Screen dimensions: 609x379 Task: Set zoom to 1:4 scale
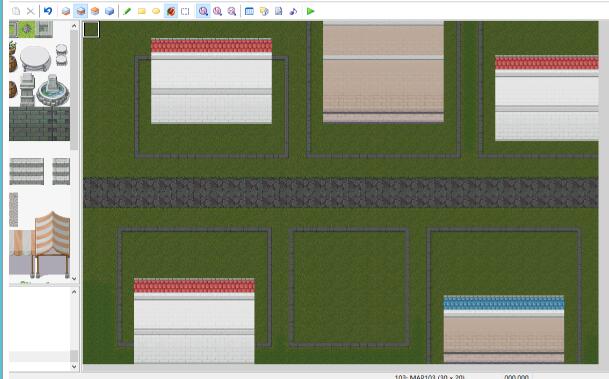(x=231, y=11)
